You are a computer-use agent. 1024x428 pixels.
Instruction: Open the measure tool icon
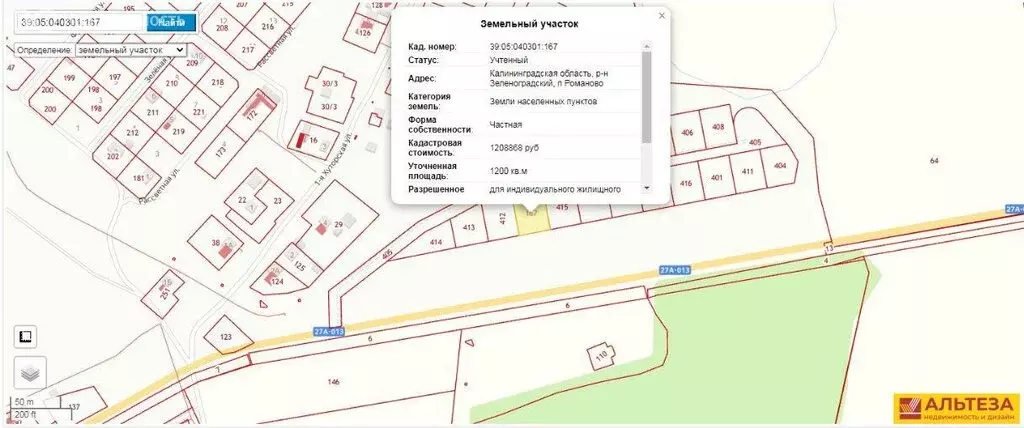[x=25, y=337]
